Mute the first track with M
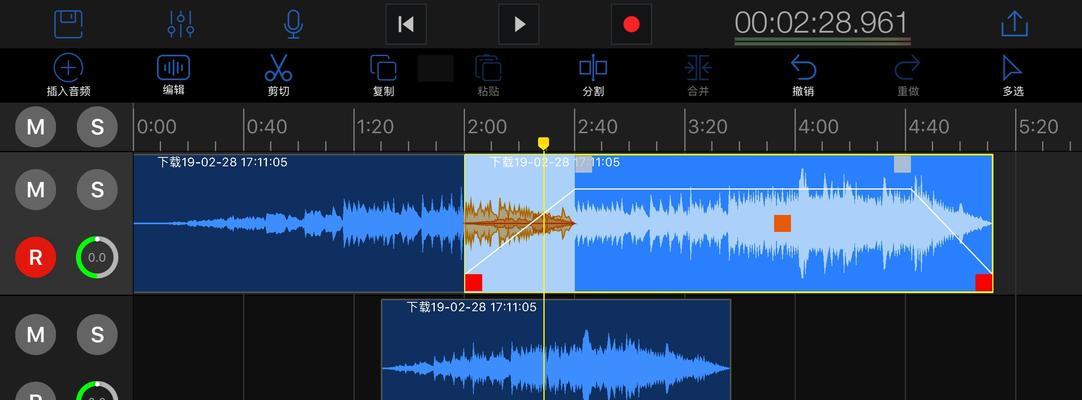 click(x=35, y=189)
